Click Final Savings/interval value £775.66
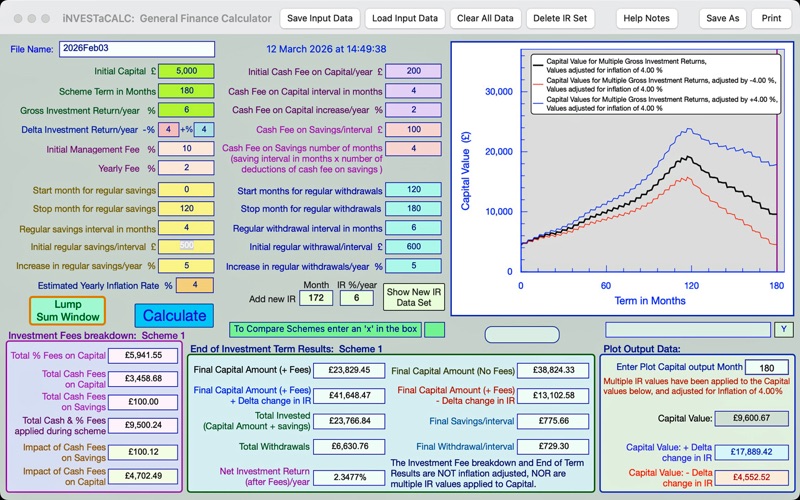The image size is (800, 500). click(553, 421)
